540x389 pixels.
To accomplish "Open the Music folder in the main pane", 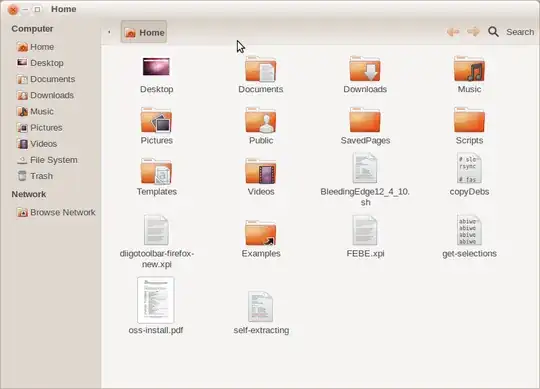I will coord(469,69).
